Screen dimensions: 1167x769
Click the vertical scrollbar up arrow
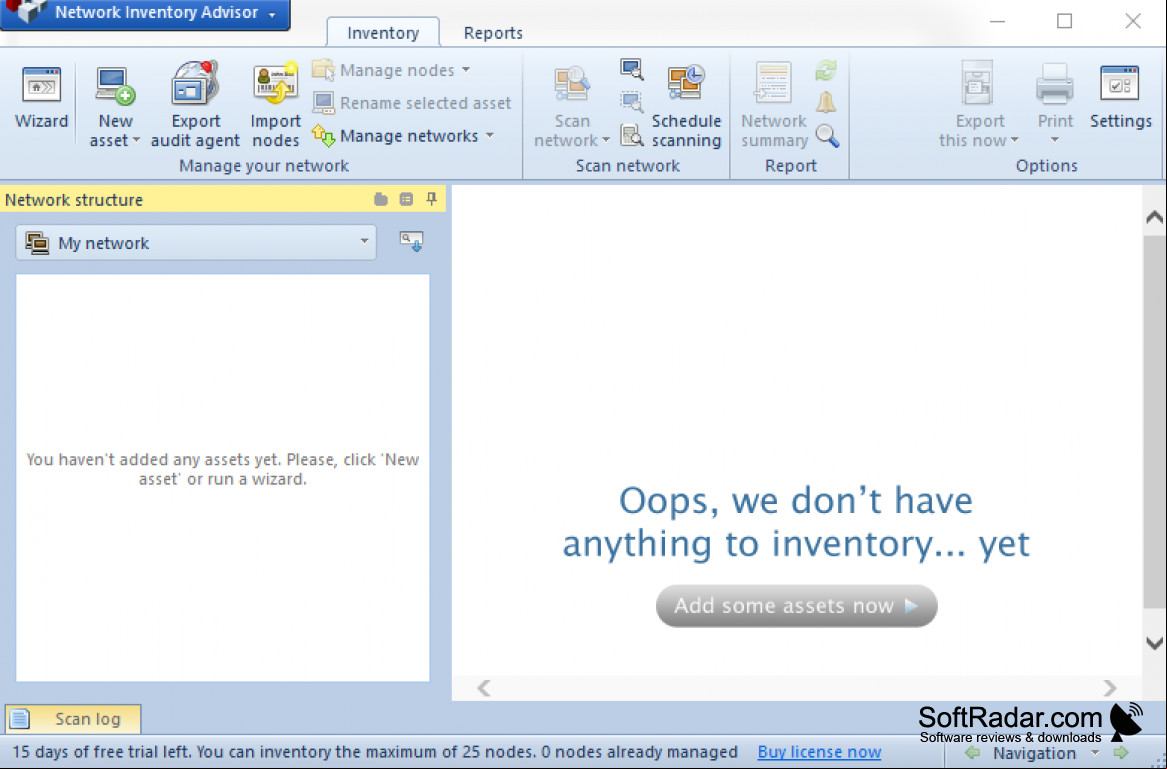pos(1154,217)
